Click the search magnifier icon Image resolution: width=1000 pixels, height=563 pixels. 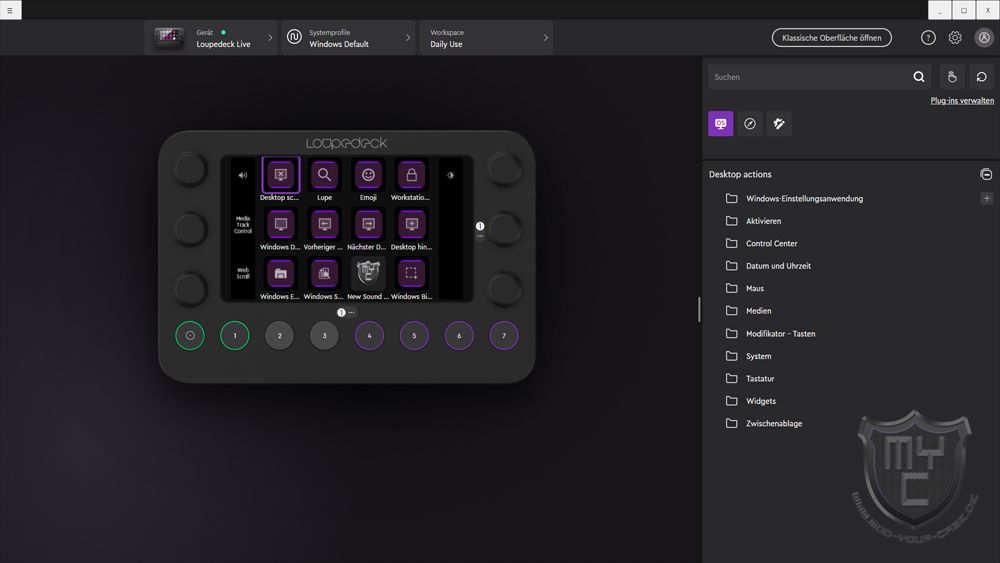coord(918,77)
